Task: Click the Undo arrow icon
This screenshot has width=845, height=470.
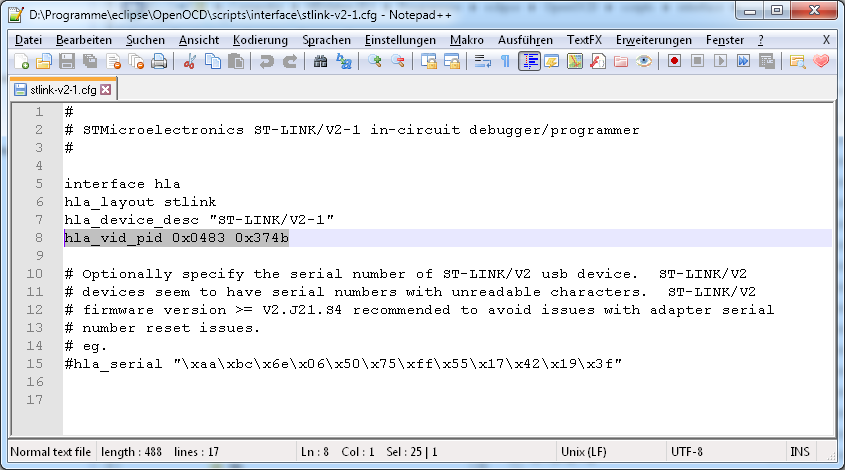Action: 267,62
